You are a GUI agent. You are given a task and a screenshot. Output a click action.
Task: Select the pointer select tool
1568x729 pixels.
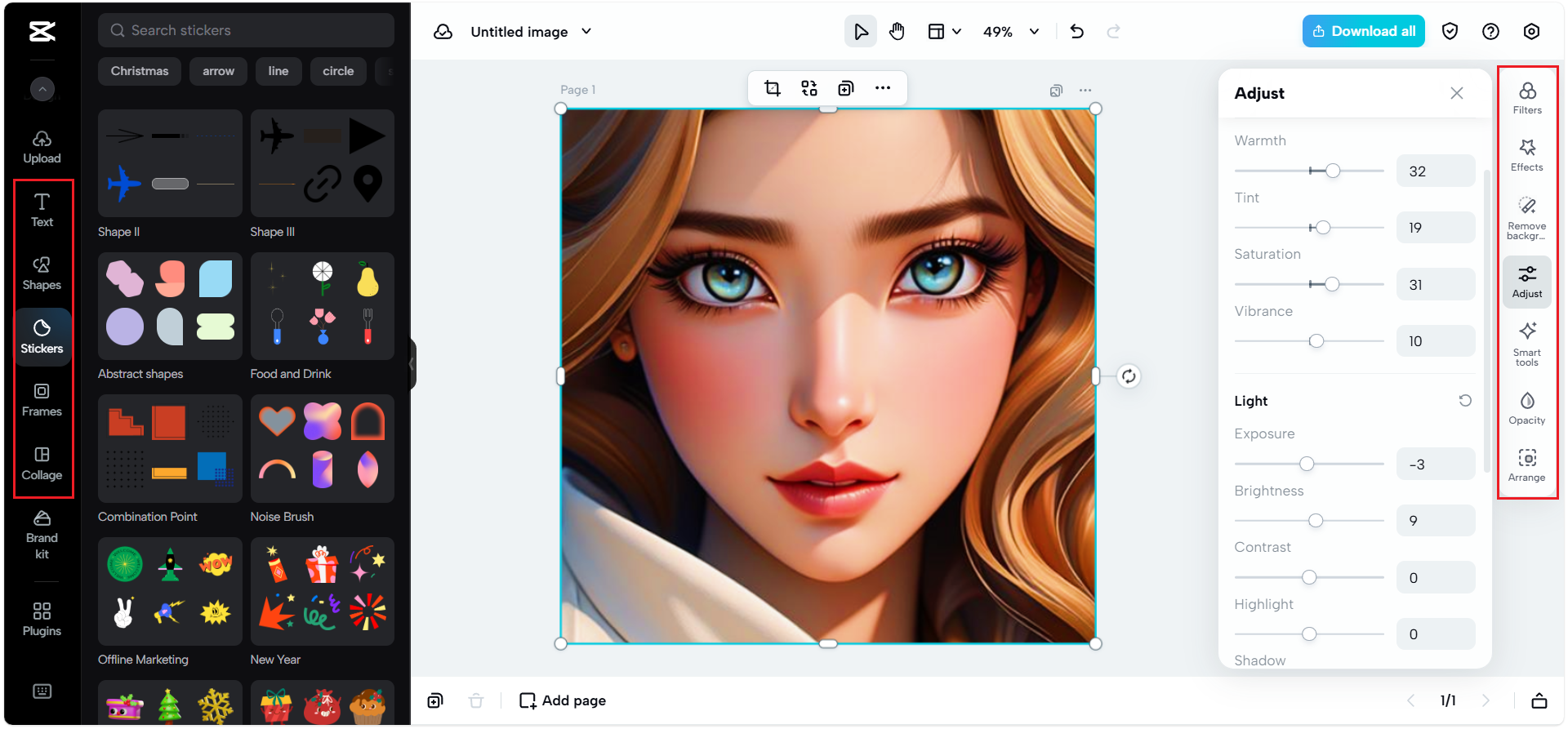point(861,31)
